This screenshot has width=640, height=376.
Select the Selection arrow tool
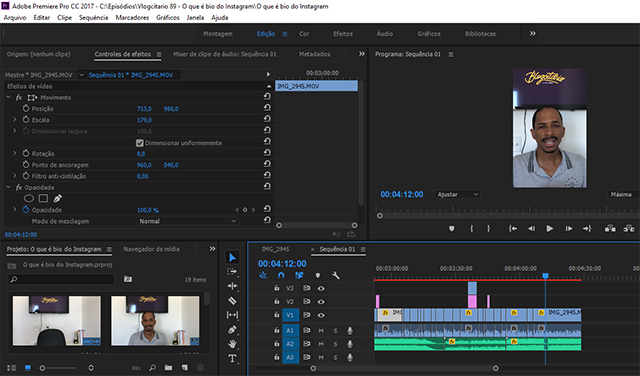(x=232, y=258)
